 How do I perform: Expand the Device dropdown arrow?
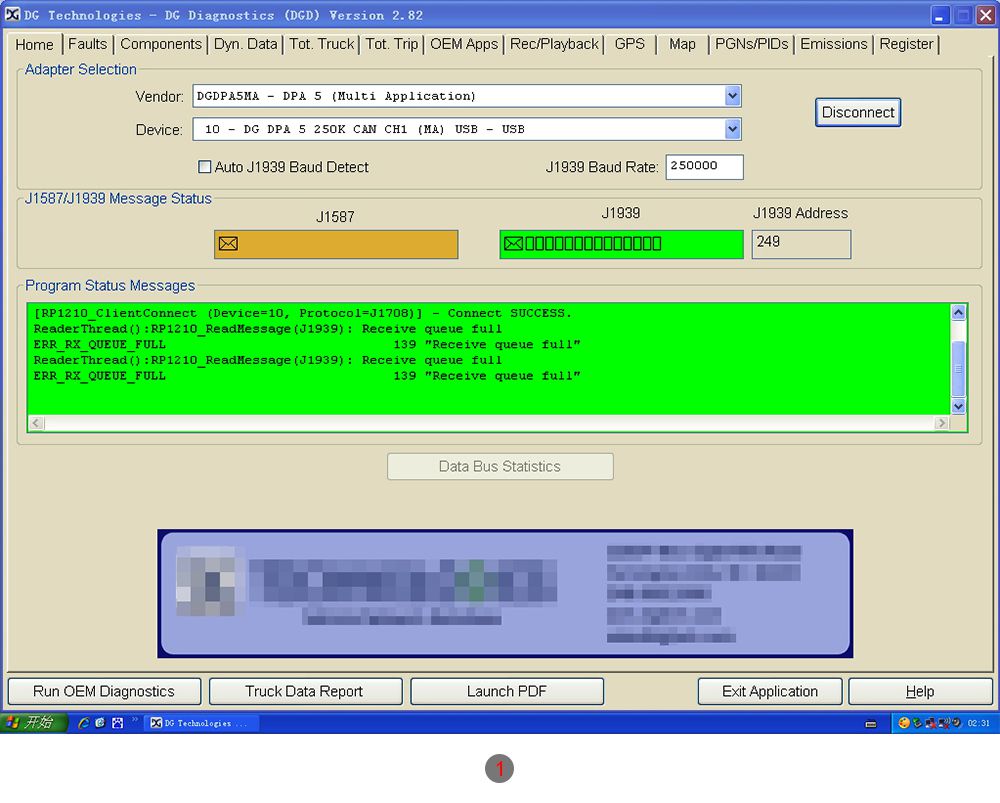click(x=732, y=129)
